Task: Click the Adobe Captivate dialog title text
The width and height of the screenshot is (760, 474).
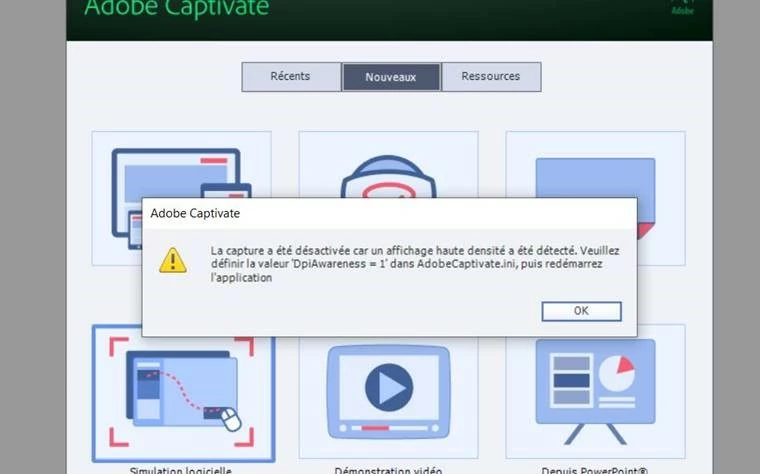Action: click(195, 213)
